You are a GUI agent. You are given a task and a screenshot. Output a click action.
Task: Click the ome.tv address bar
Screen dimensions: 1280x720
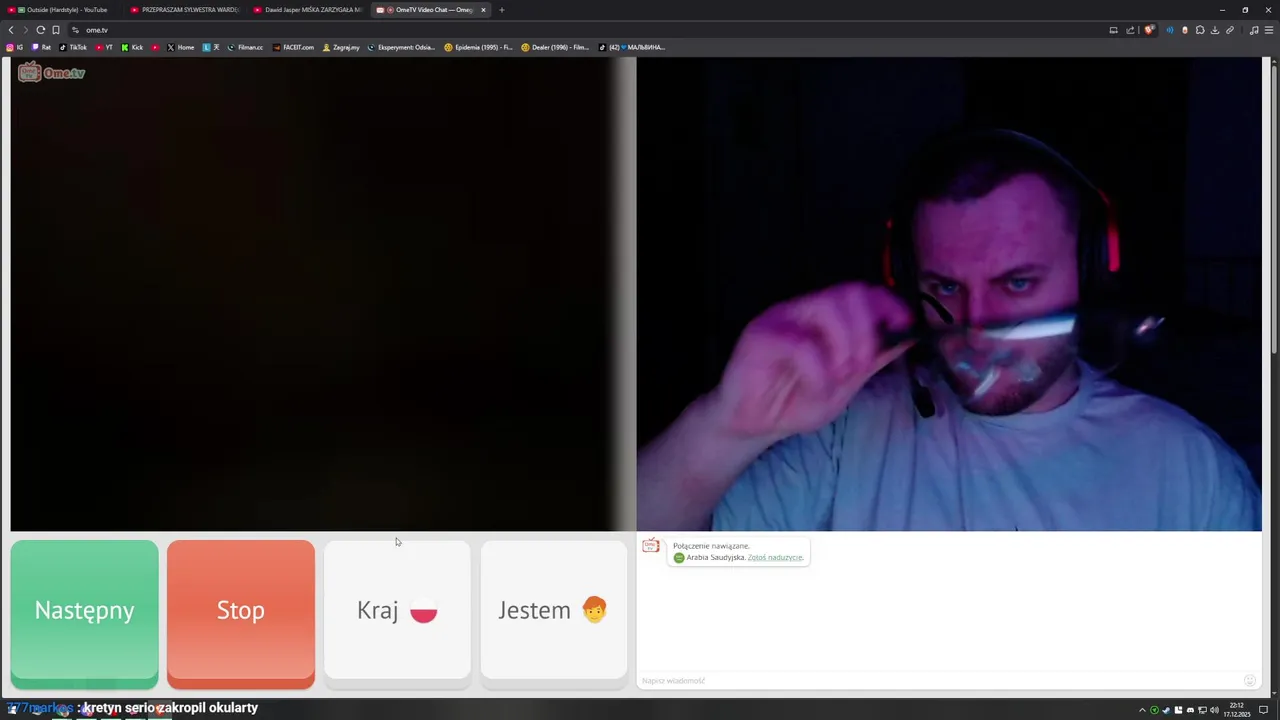590,30
